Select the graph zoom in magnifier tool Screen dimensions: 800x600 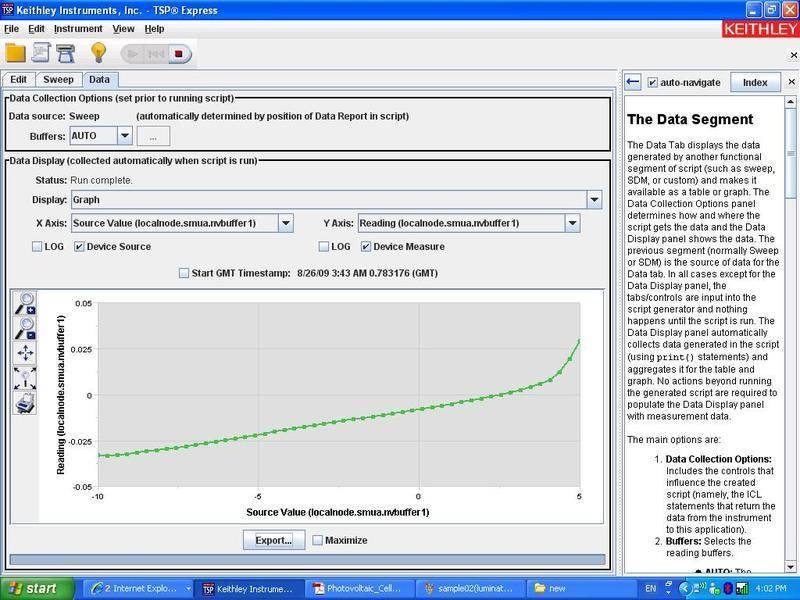(x=26, y=304)
